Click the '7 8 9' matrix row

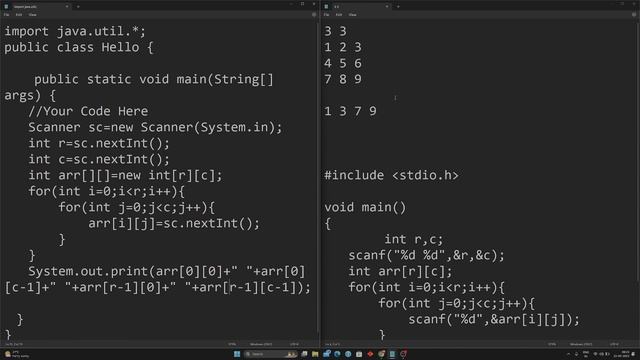coord(343,79)
